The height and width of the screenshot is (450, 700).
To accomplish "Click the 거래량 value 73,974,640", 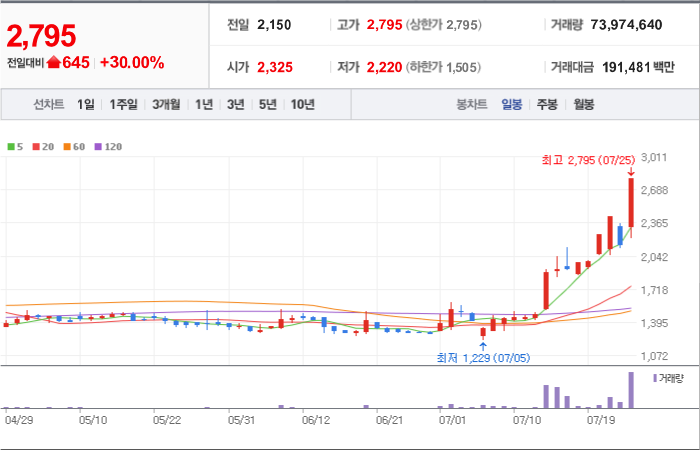I will (626, 25).
